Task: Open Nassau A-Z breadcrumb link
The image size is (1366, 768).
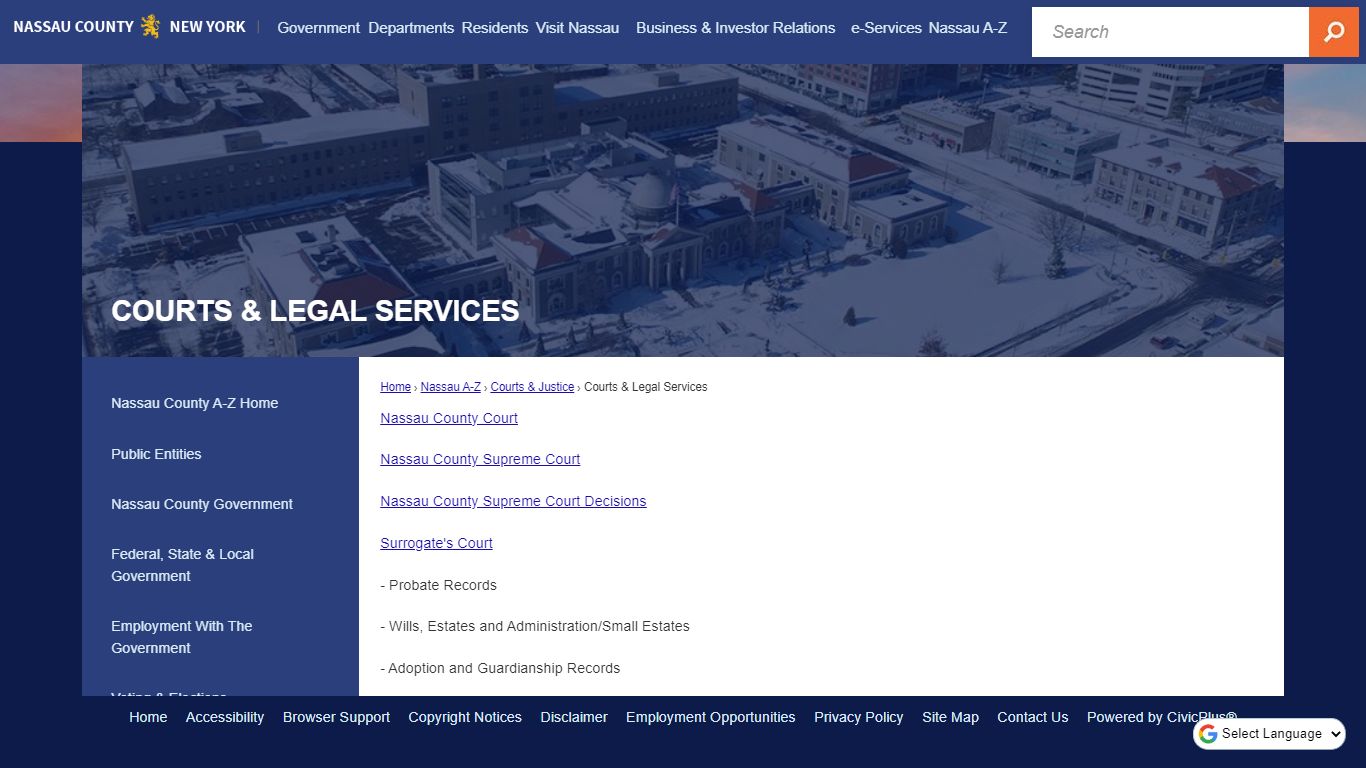Action: point(450,387)
